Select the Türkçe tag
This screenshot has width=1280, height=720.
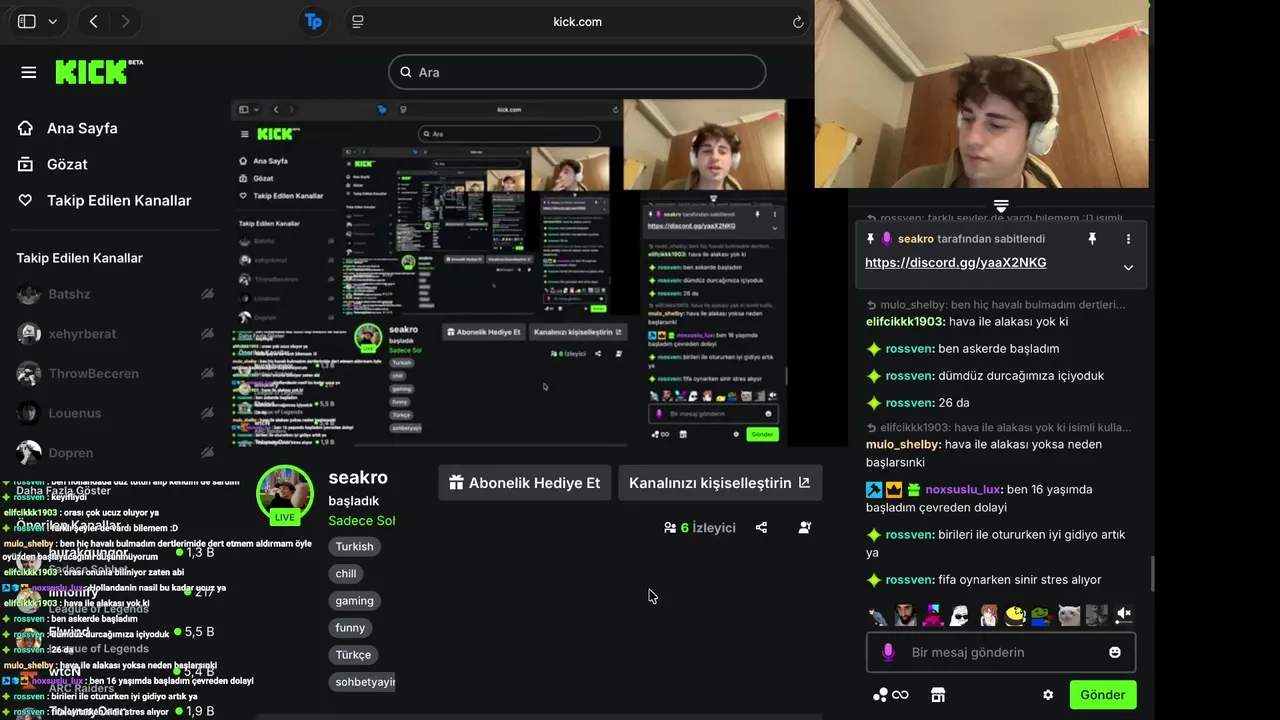(353, 655)
